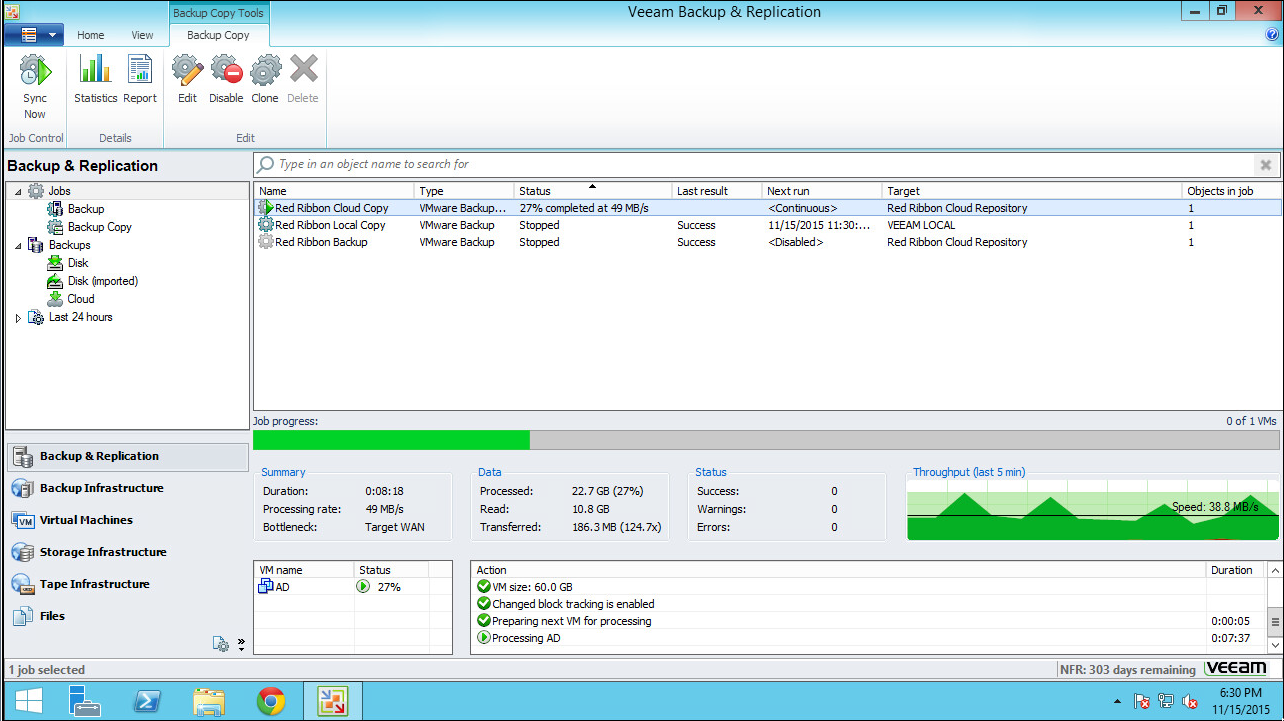Sort job list by Status column
This screenshot has height=721, width=1284.
[593, 191]
